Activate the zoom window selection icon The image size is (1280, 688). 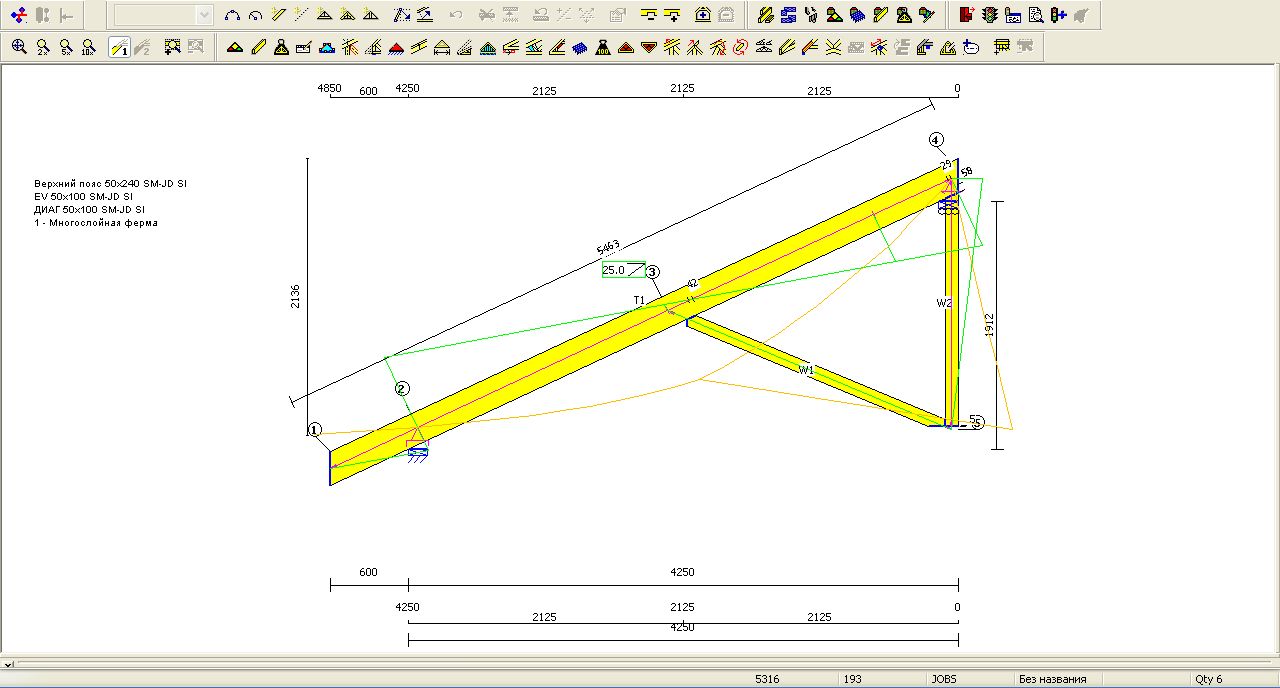pyautogui.click(x=173, y=46)
